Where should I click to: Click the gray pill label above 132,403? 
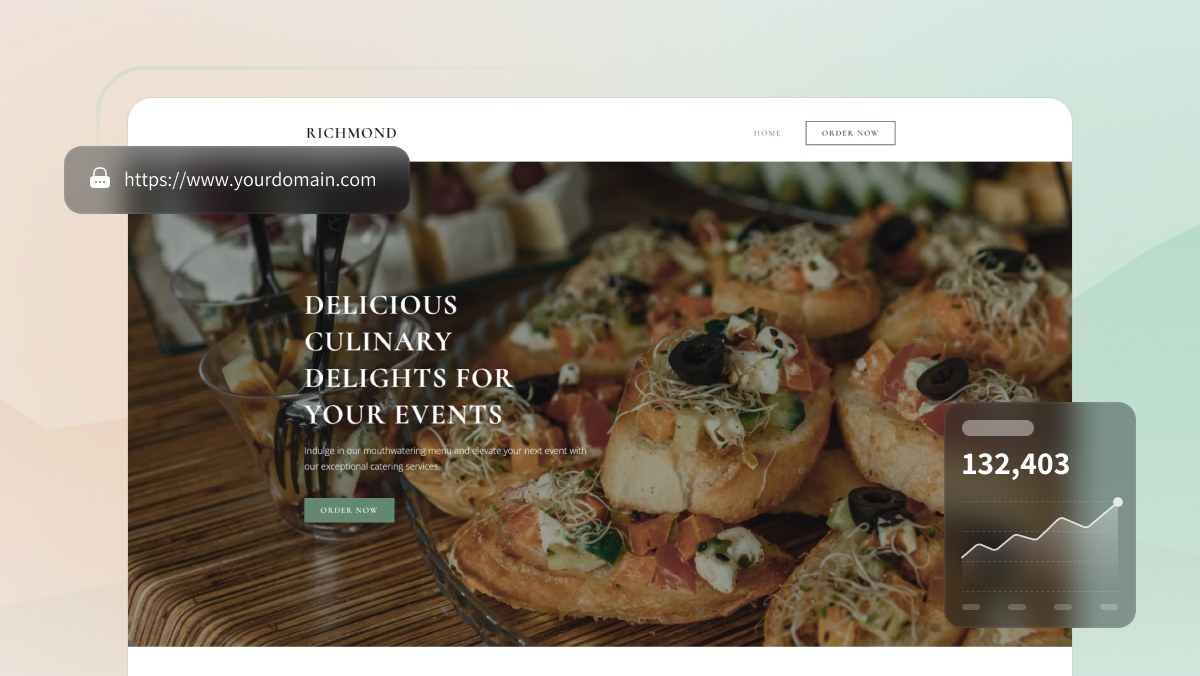click(x=998, y=428)
